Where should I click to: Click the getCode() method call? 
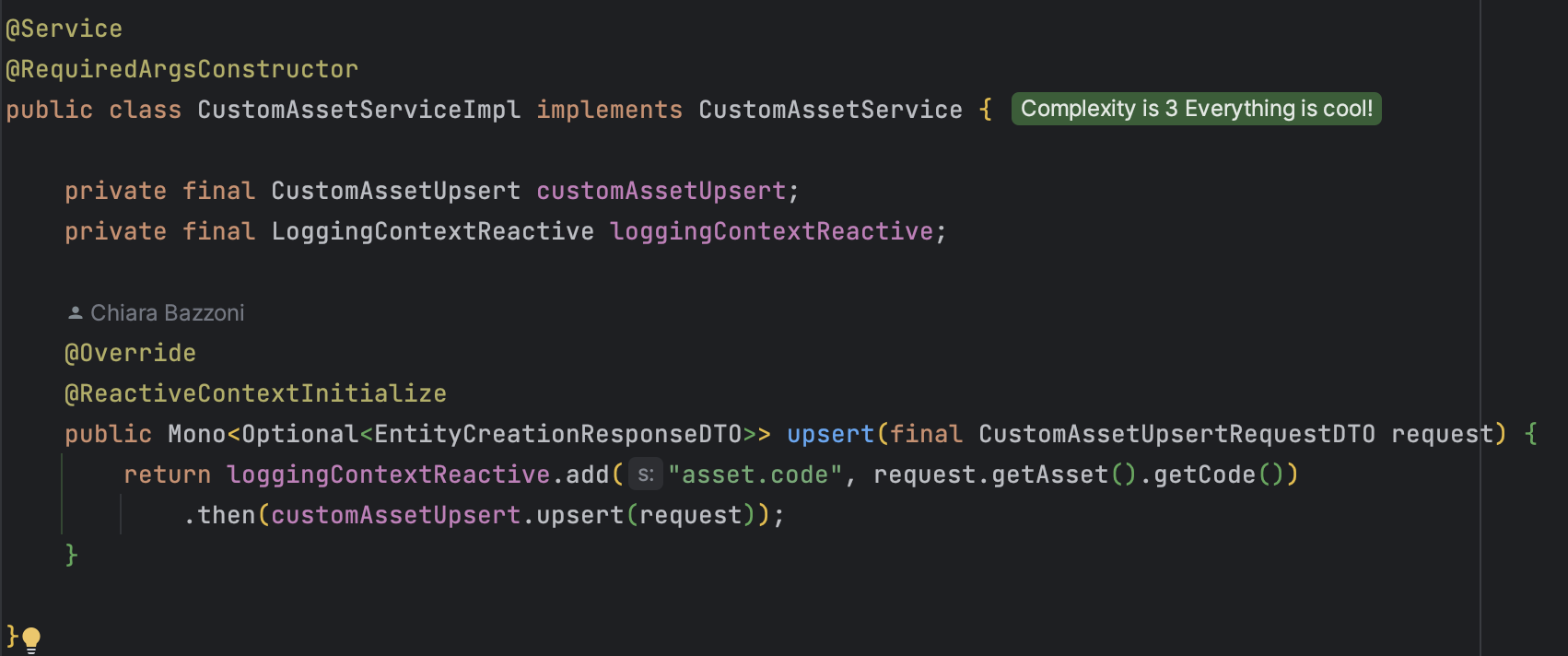click(1219, 474)
